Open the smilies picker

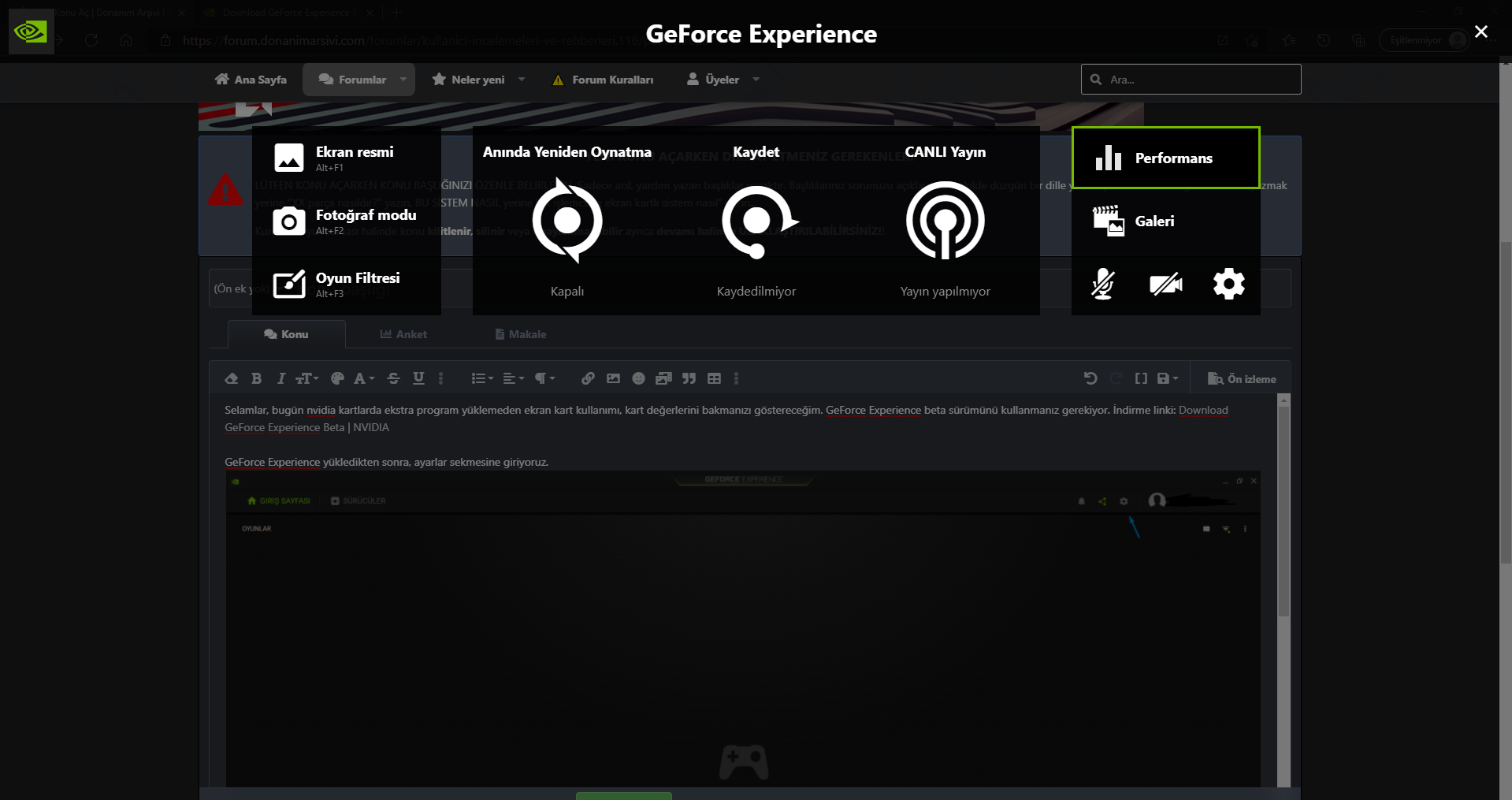[638, 378]
